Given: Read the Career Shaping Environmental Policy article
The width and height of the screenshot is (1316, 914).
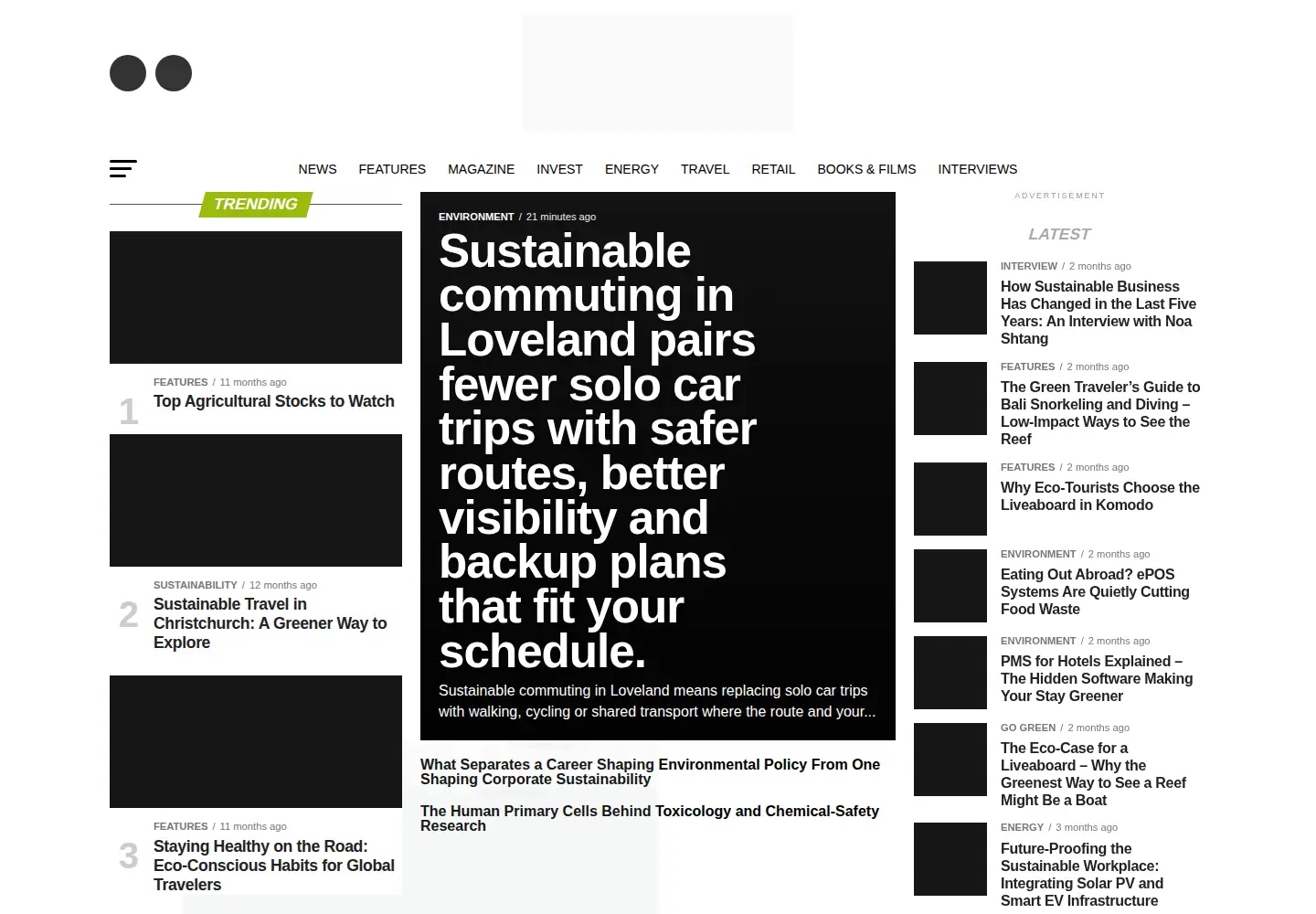Looking at the screenshot, I should [650, 771].
